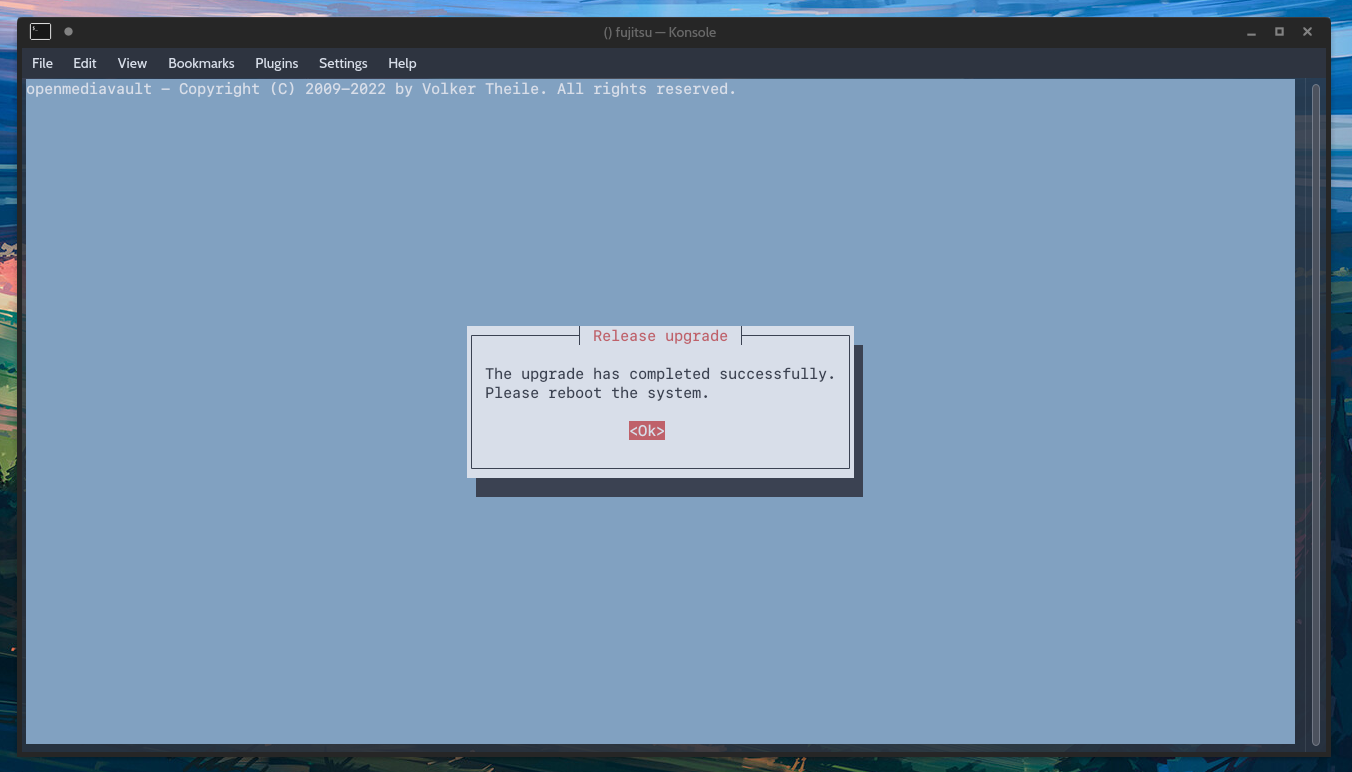Viewport: 1352px width, 772px height.
Task: Click the gray tab activity indicator dot
Action: (x=68, y=31)
